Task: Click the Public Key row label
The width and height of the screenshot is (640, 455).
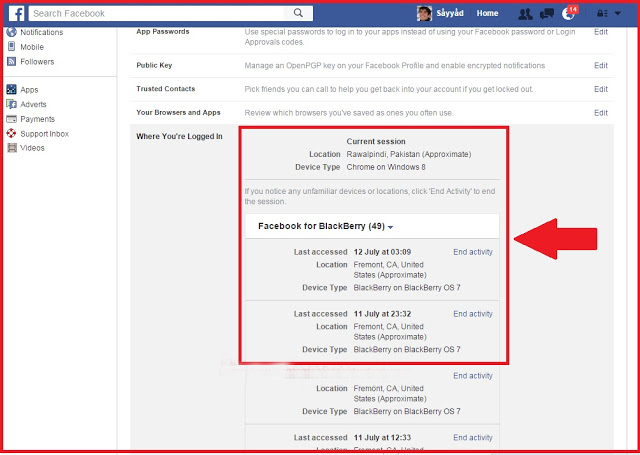Action: [154, 65]
